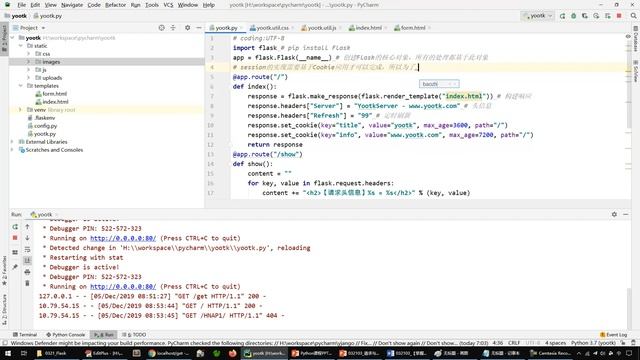Run with coverage from main toolbar
640x360 pixels.
pyautogui.click(x=585, y=16)
